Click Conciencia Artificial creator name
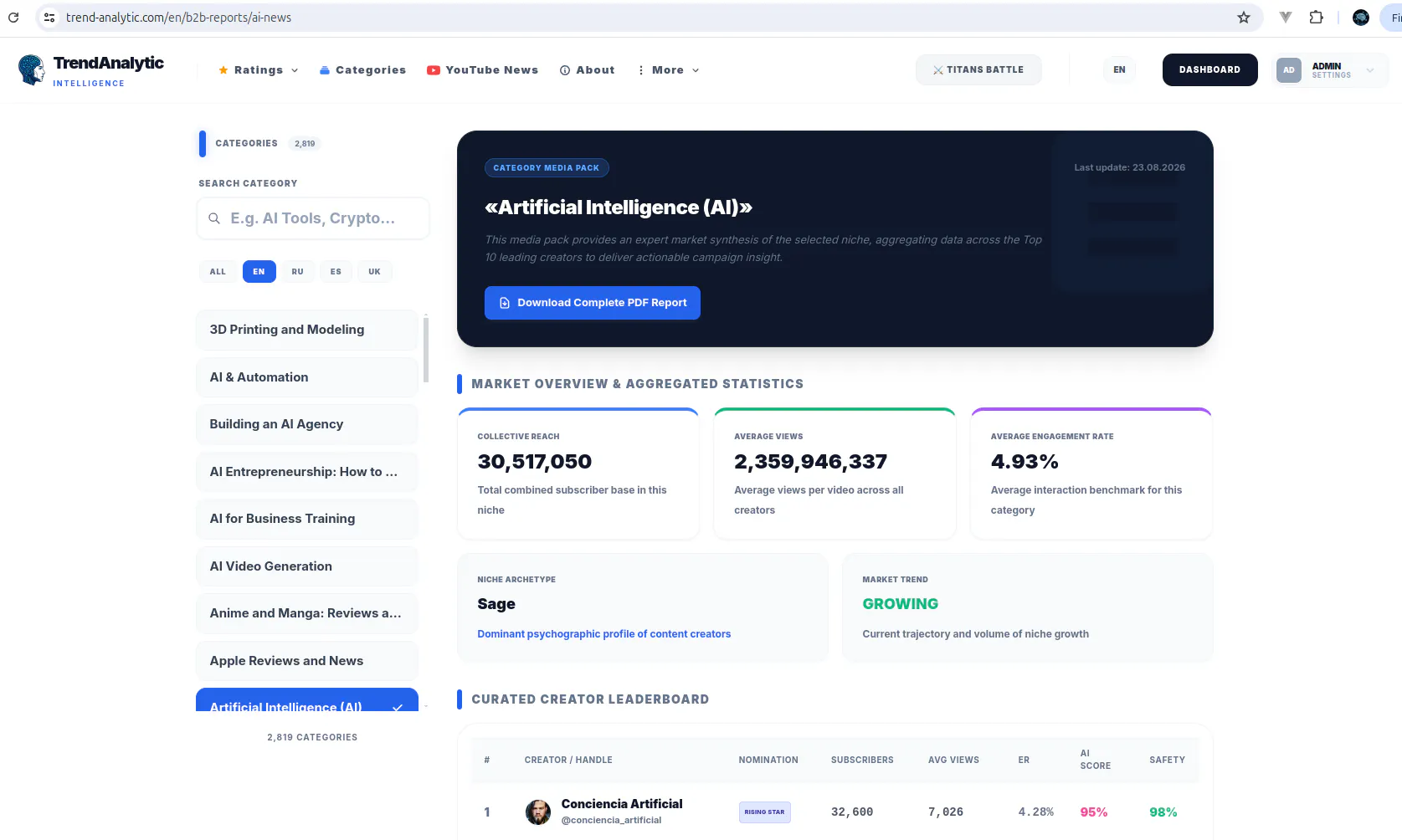Viewport: 1402px width, 840px height. [x=622, y=804]
